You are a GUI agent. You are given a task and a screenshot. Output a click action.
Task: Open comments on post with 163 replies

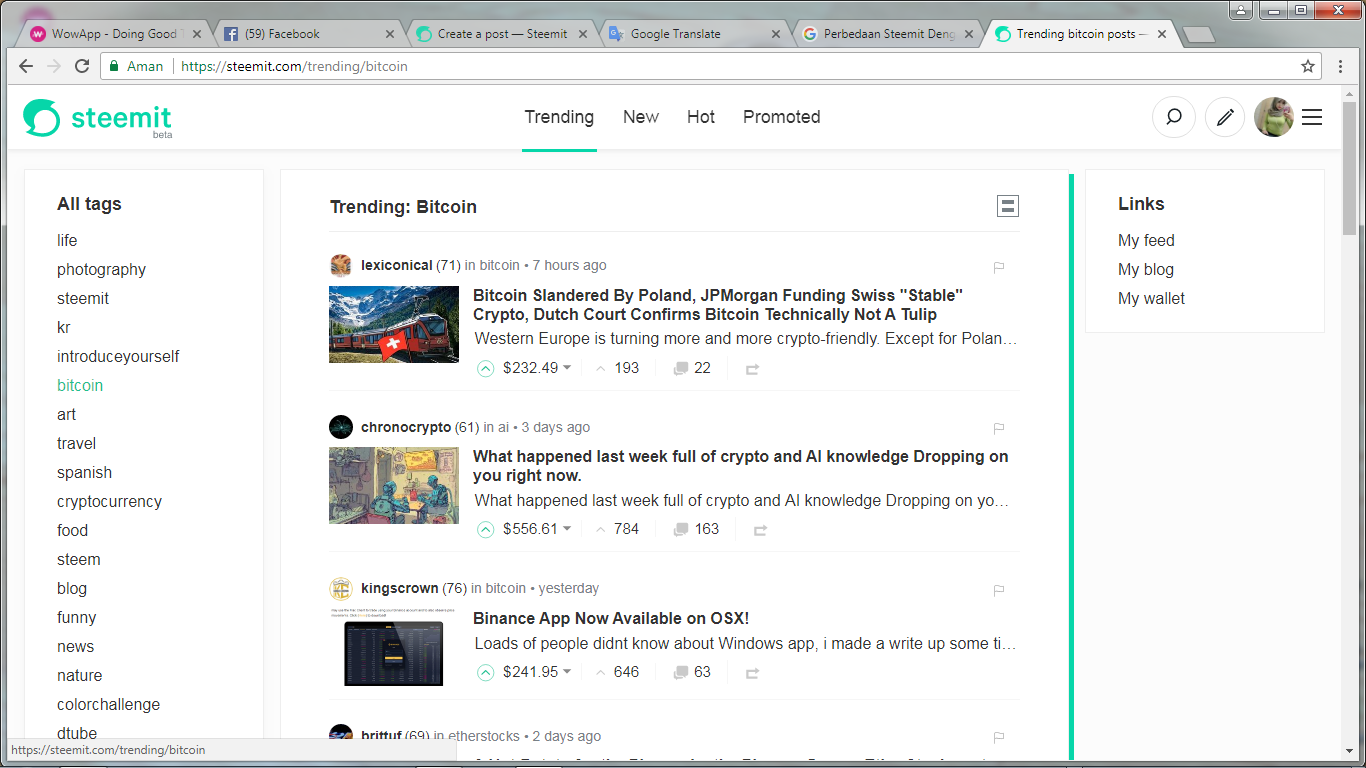pyautogui.click(x=696, y=529)
